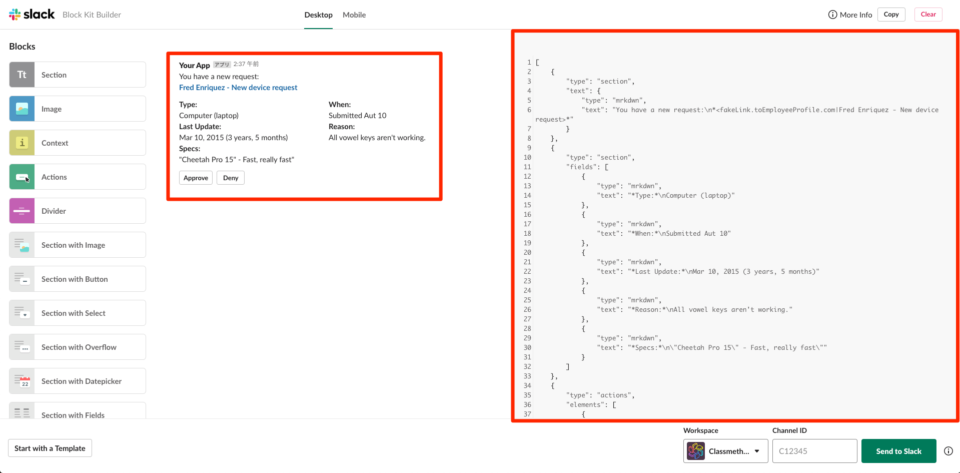Viewport: 960px width, 473px height.
Task: Add a Section block icon
Action: coord(21,75)
